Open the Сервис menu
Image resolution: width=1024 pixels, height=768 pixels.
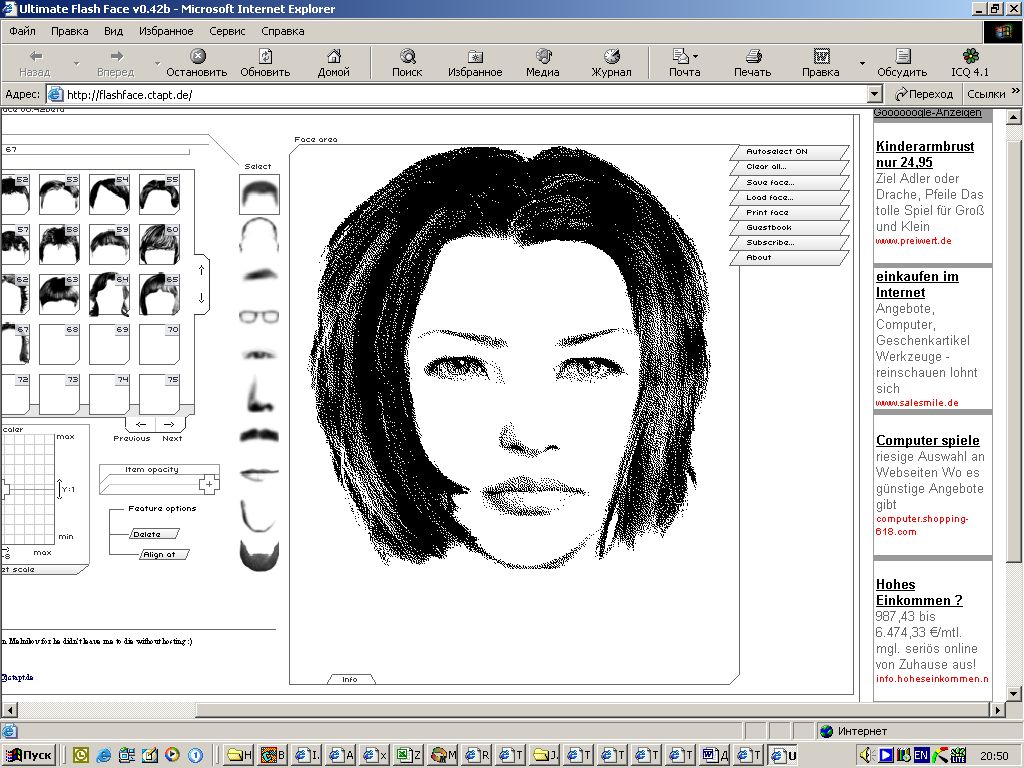tap(227, 31)
